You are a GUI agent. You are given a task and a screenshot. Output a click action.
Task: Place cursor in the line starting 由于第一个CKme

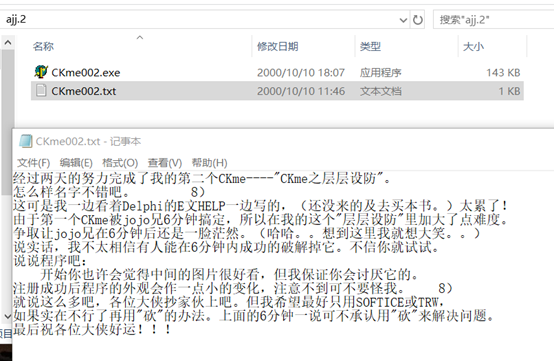tap(261, 220)
